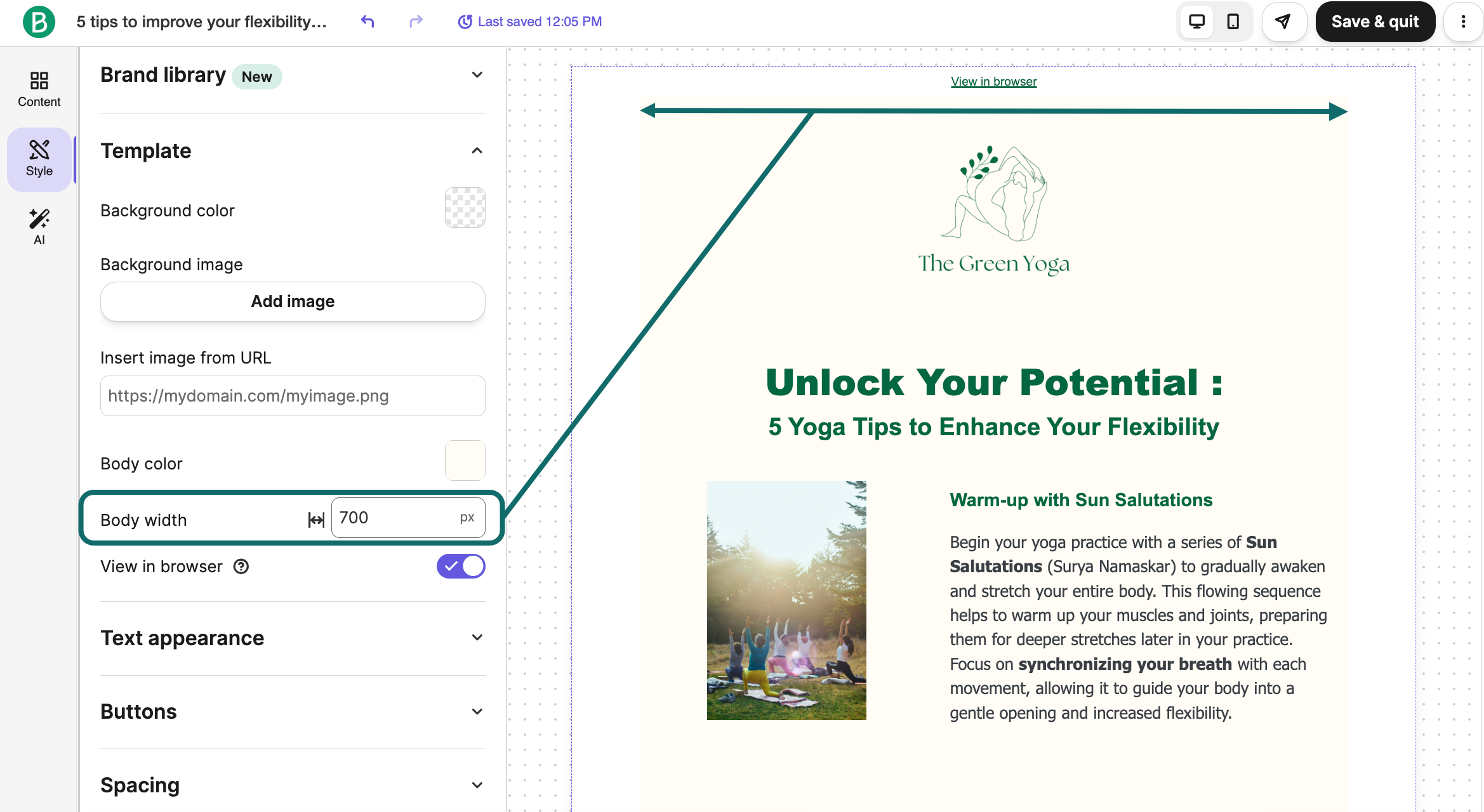Disable the View in browser toggle
Screen dimensions: 1484x812
461,566
